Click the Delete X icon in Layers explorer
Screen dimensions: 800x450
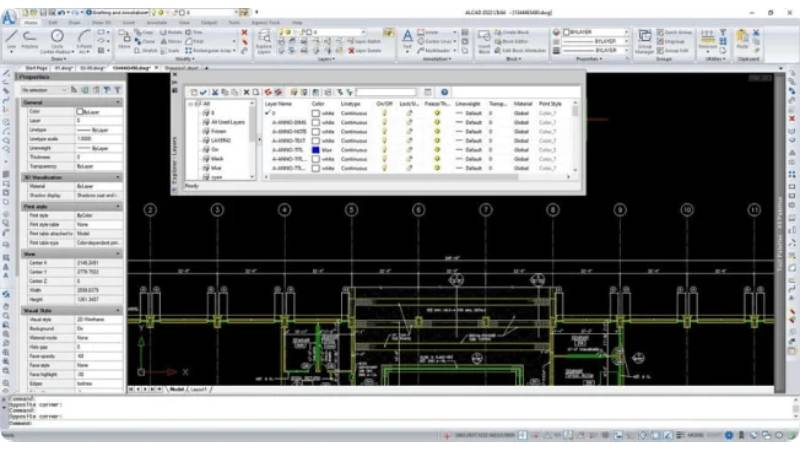pos(246,92)
